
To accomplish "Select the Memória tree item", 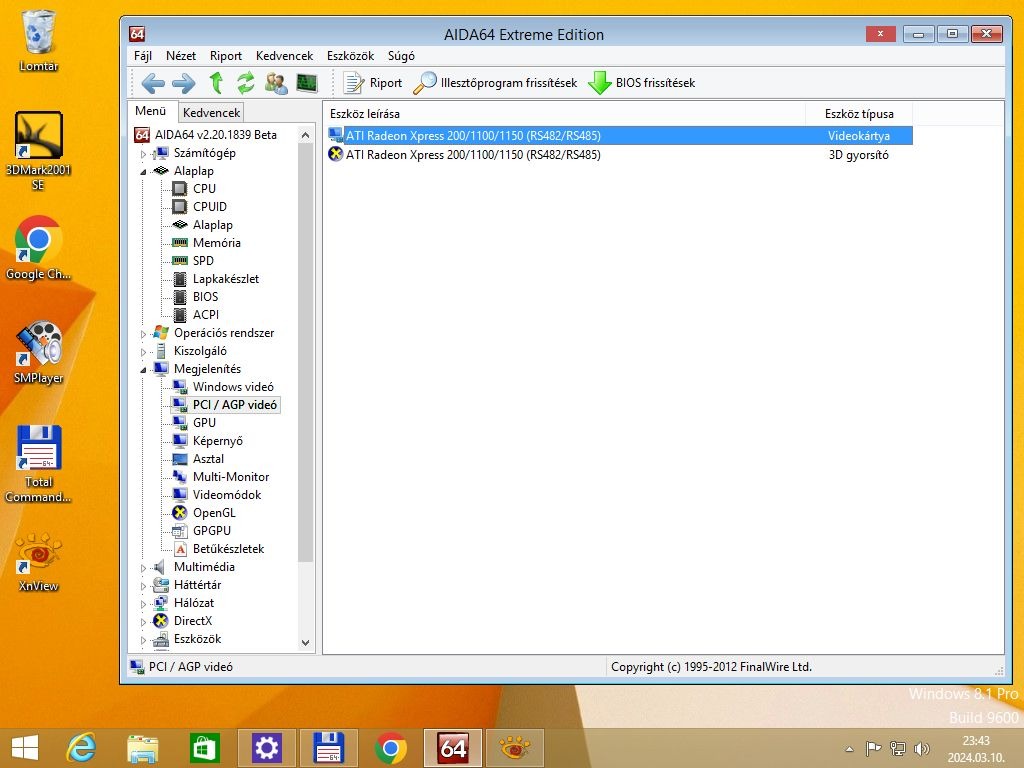I will pos(216,242).
